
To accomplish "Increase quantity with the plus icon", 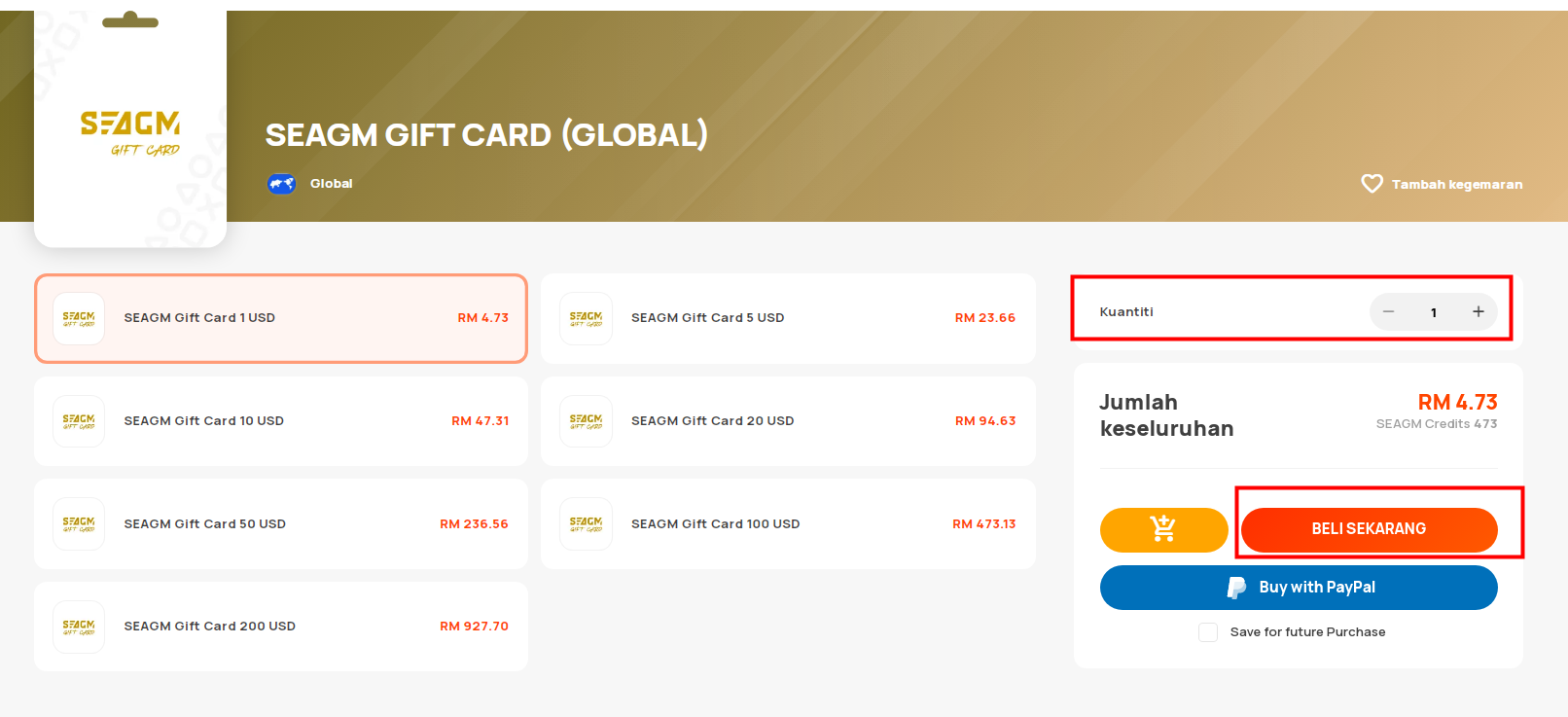I will point(1478,311).
